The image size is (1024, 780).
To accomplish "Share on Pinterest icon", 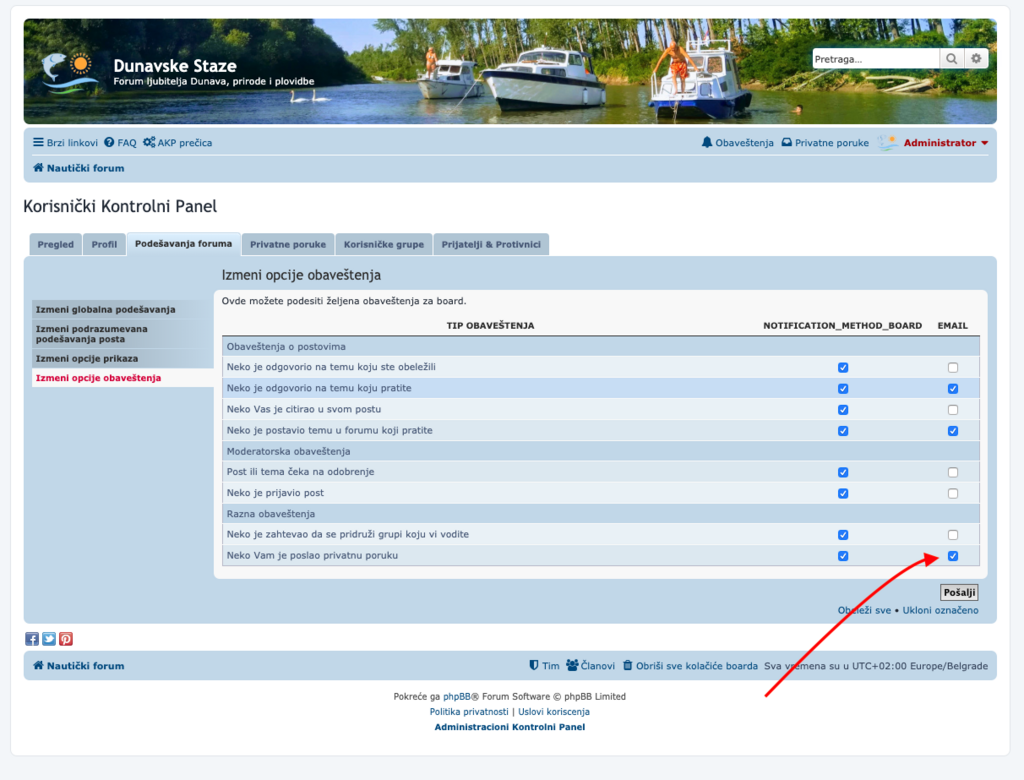I will point(66,639).
